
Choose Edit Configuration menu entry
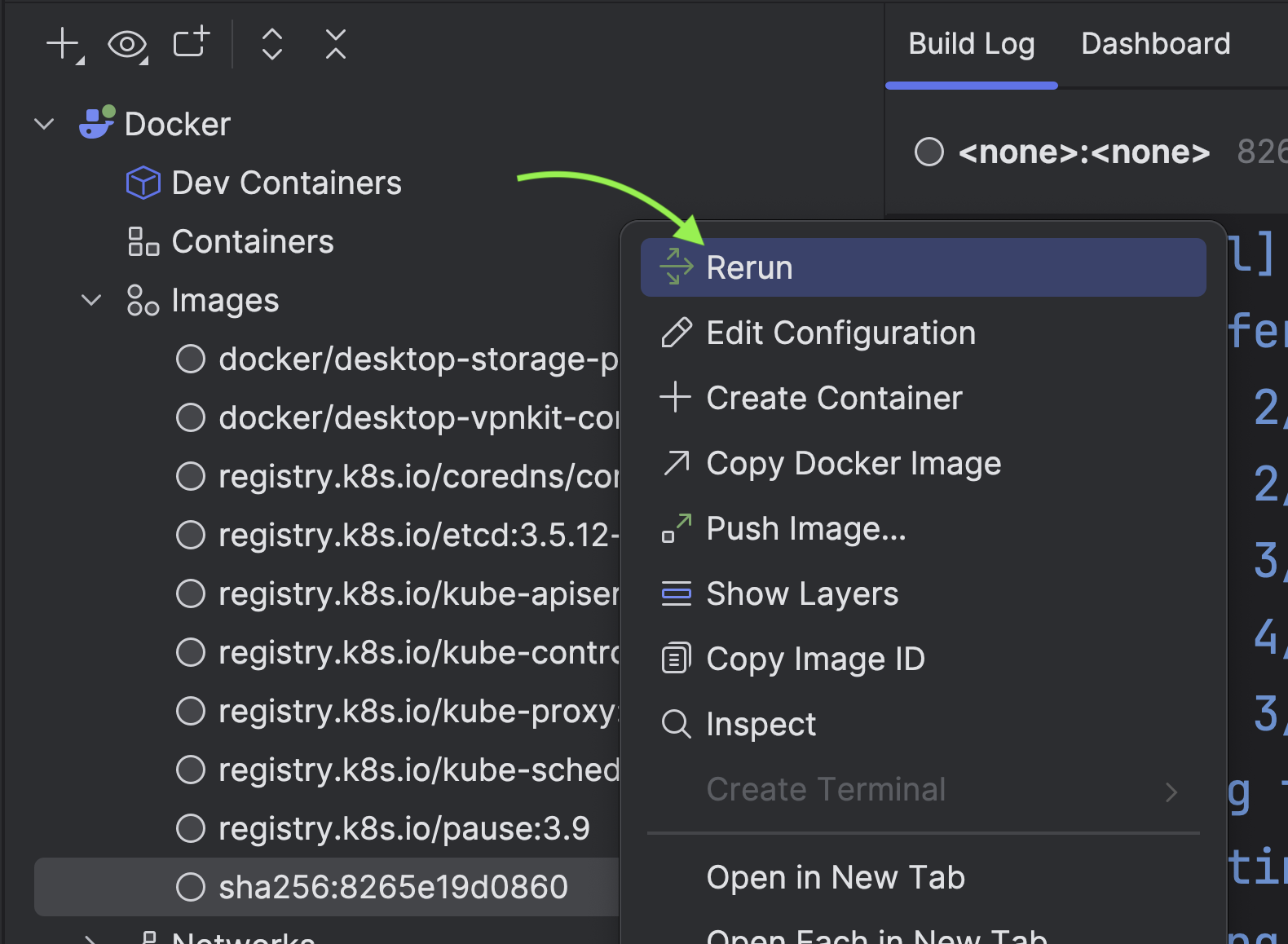tap(924, 333)
